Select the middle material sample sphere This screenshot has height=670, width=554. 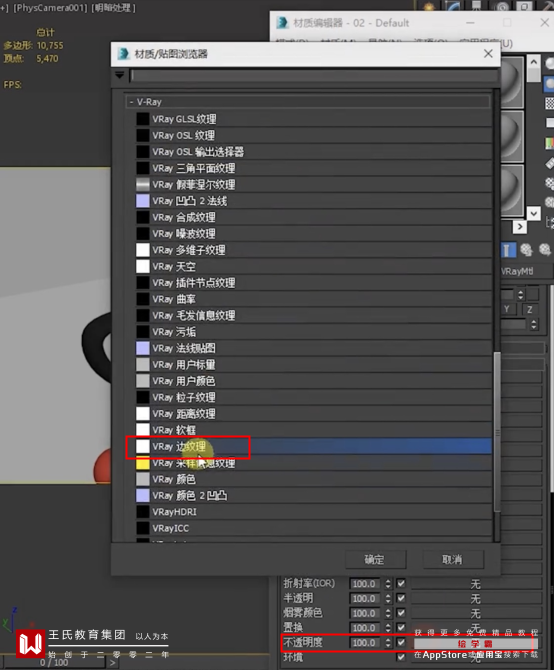(x=512, y=137)
